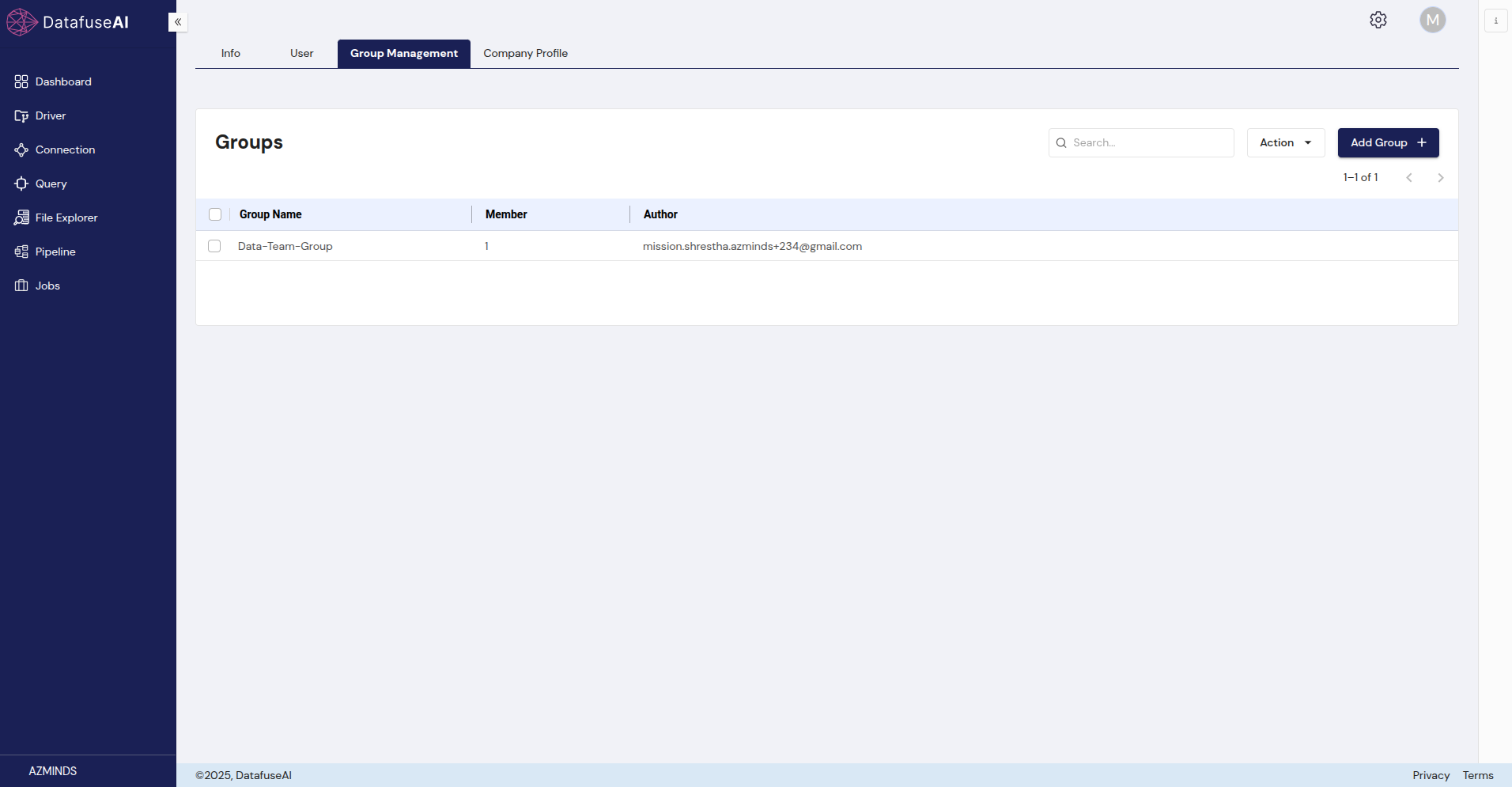Image resolution: width=1512 pixels, height=787 pixels.
Task: Click inside the groups Search field
Action: [x=1141, y=142]
